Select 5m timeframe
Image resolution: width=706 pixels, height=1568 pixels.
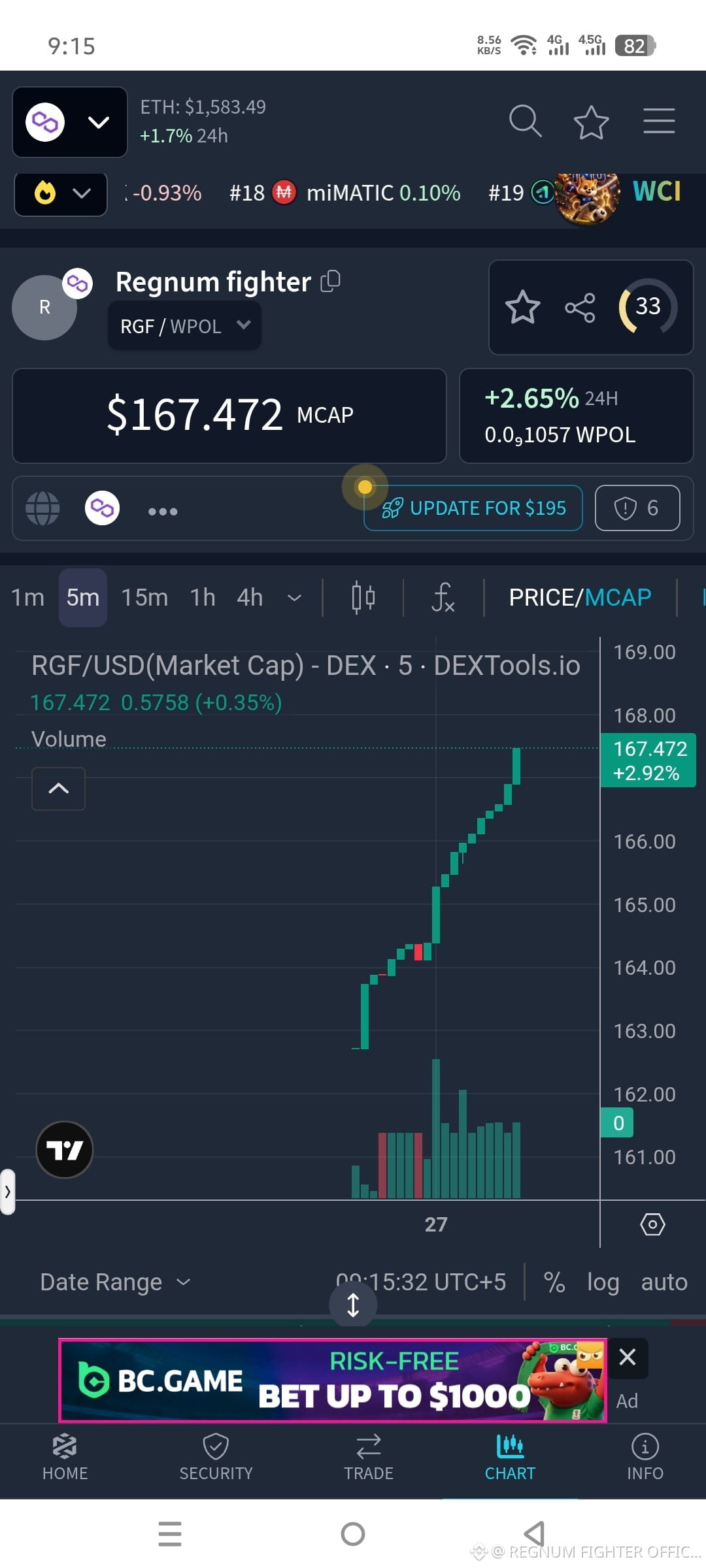[x=83, y=597]
